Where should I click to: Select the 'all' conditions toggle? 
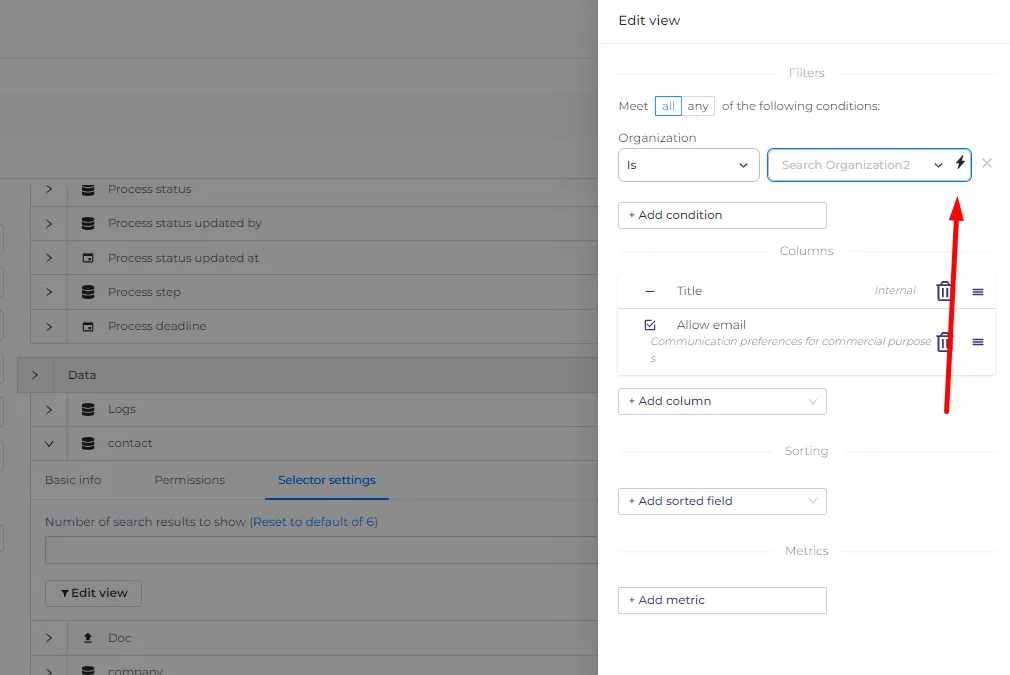pos(668,106)
